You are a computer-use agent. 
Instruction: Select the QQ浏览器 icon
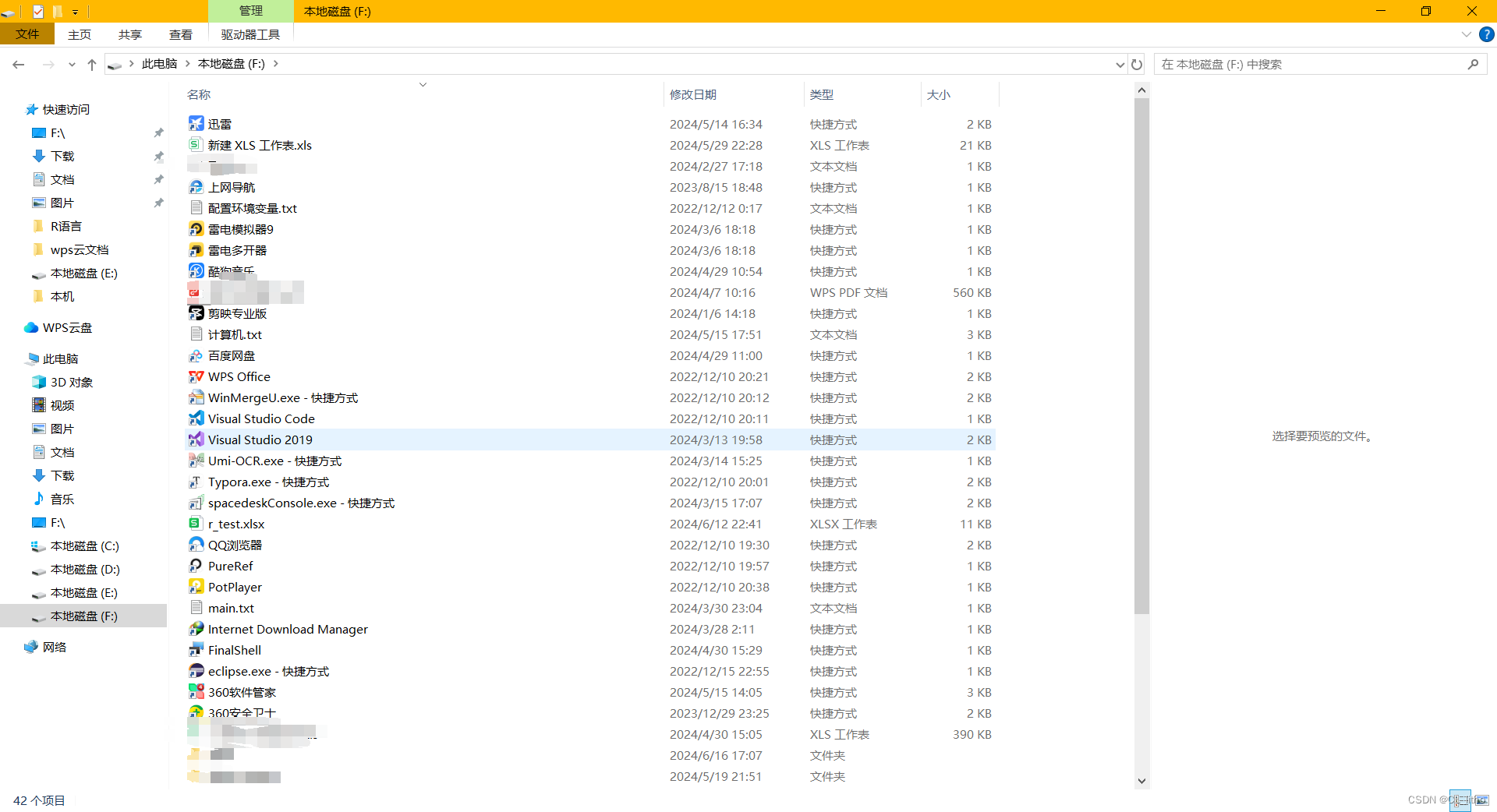point(196,545)
